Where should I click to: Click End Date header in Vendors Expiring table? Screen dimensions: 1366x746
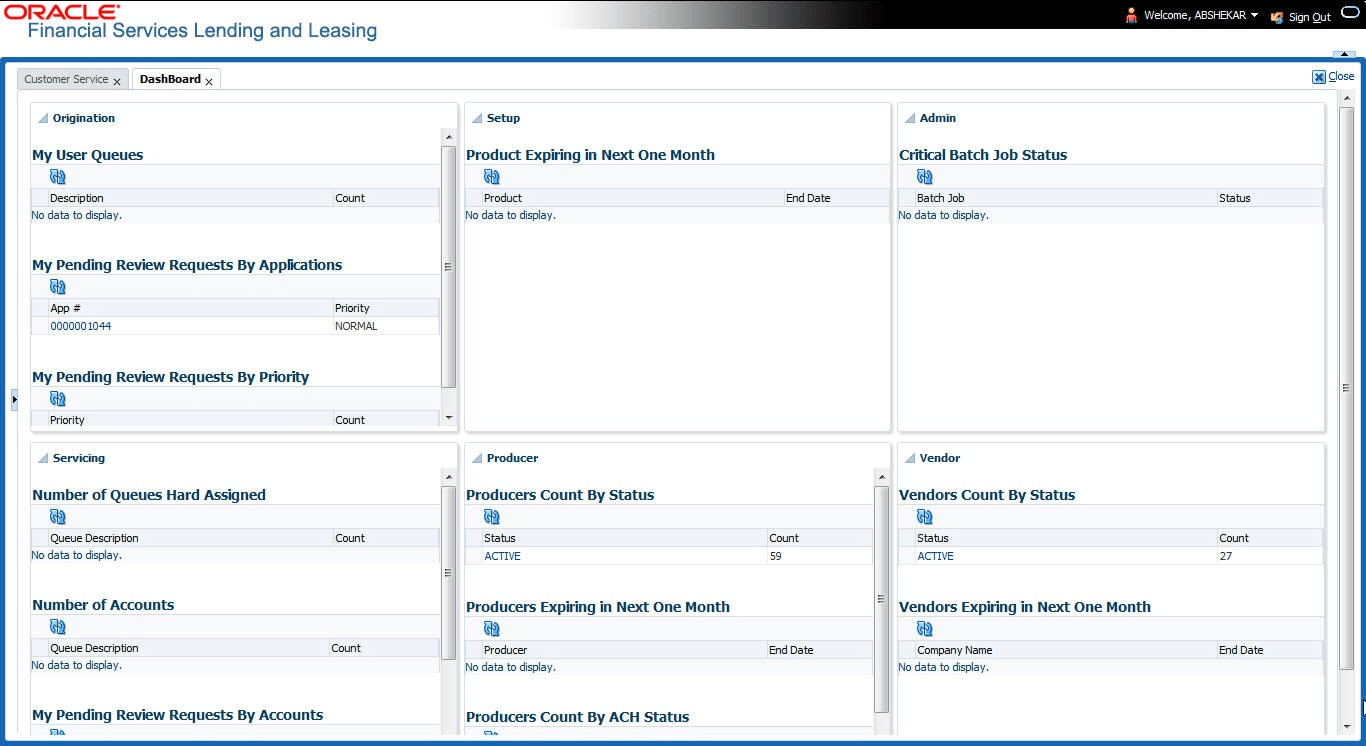tap(1270, 650)
